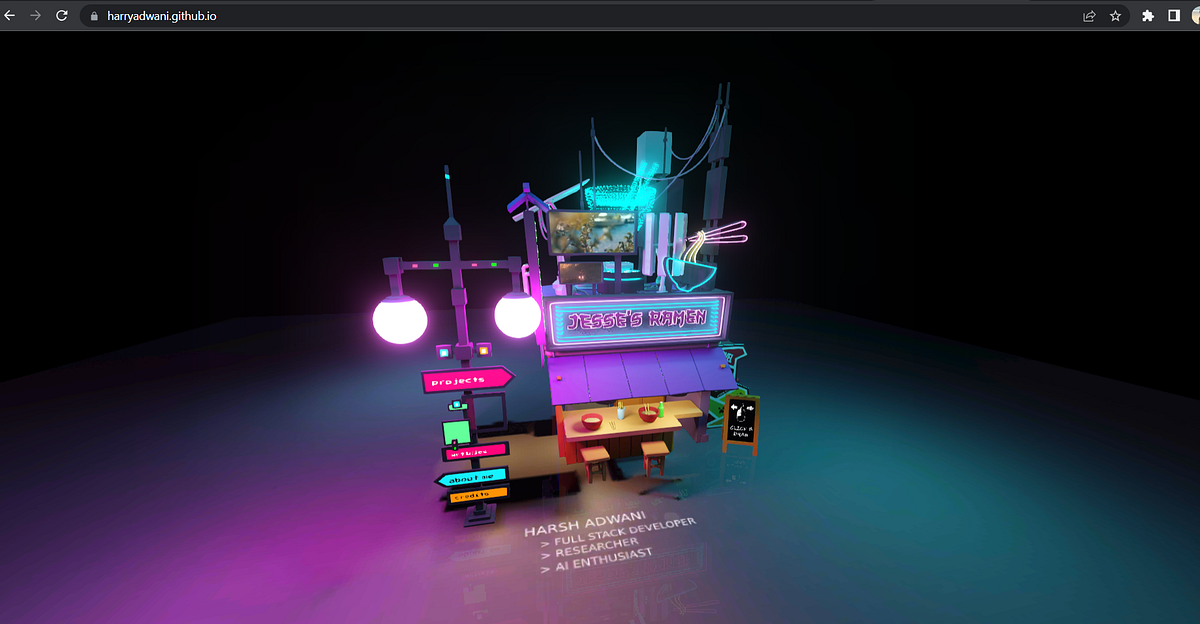
Task: Click the green square panel on signpost
Action: click(457, 433)
